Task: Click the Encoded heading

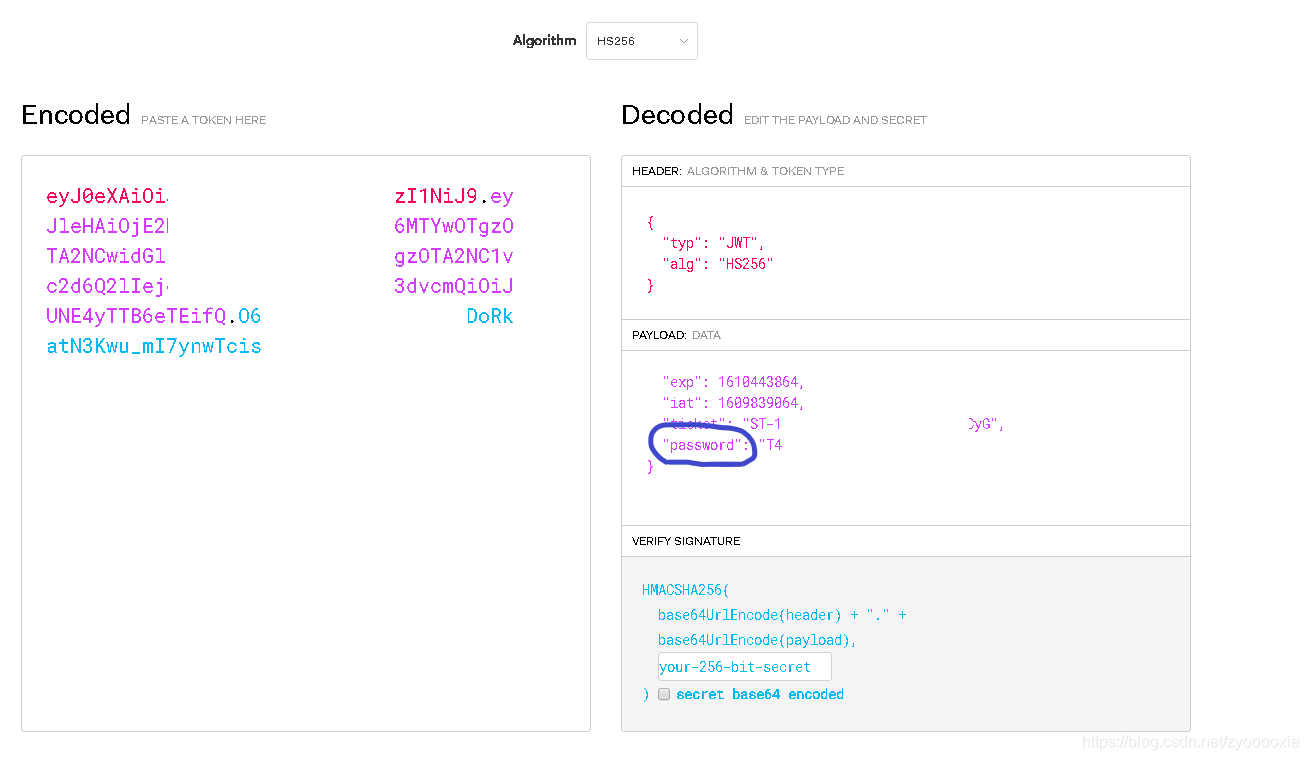Action: 76,115
